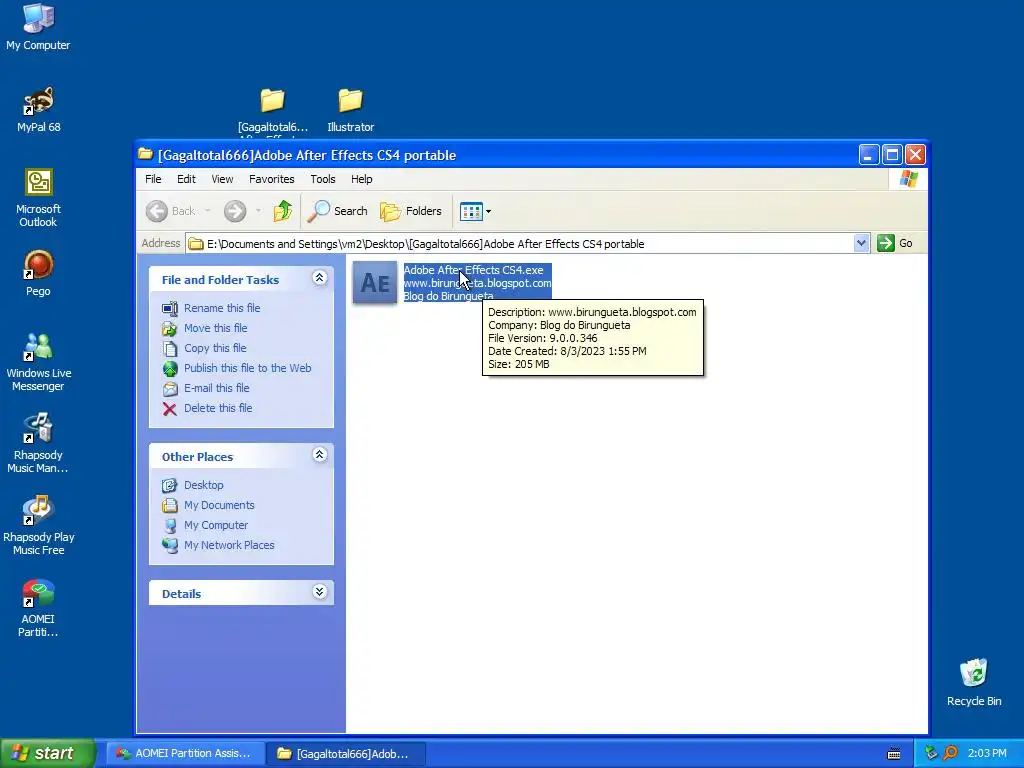Close the Explorer window
Screen dimensions: 1024x768
pyautogui.click(x=916, y=155)
